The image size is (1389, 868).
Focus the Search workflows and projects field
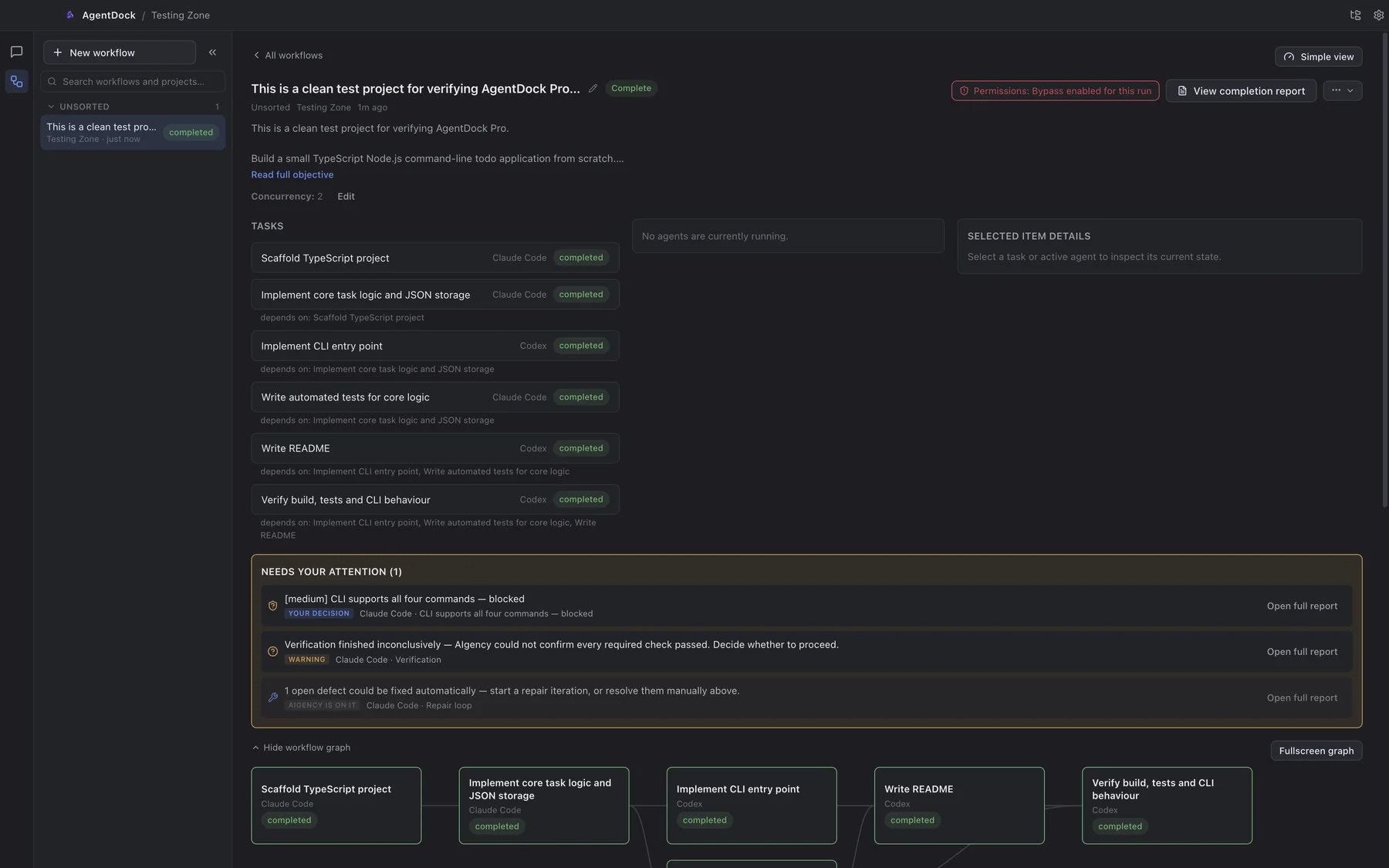click(133, 81)
